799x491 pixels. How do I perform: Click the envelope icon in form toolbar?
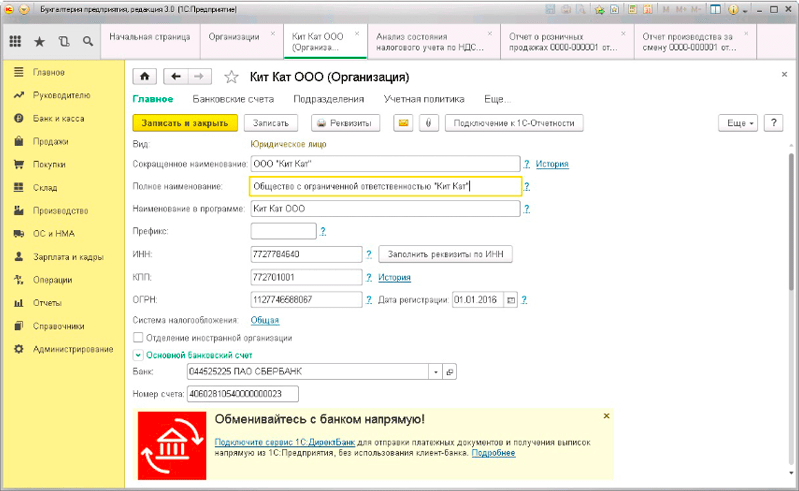[404, 123]
